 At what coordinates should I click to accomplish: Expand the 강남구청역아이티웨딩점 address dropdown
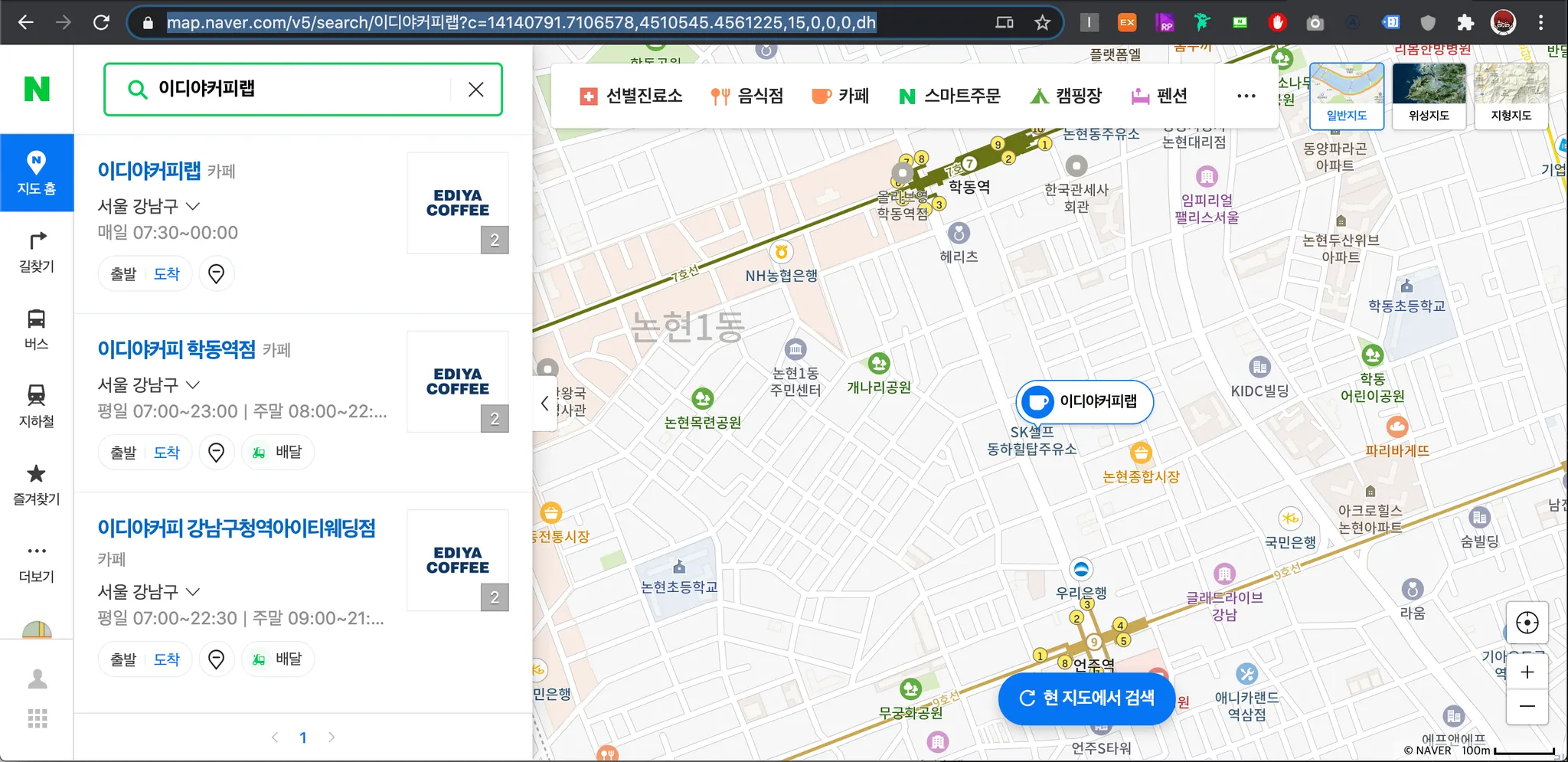click(x=193, y=591)
